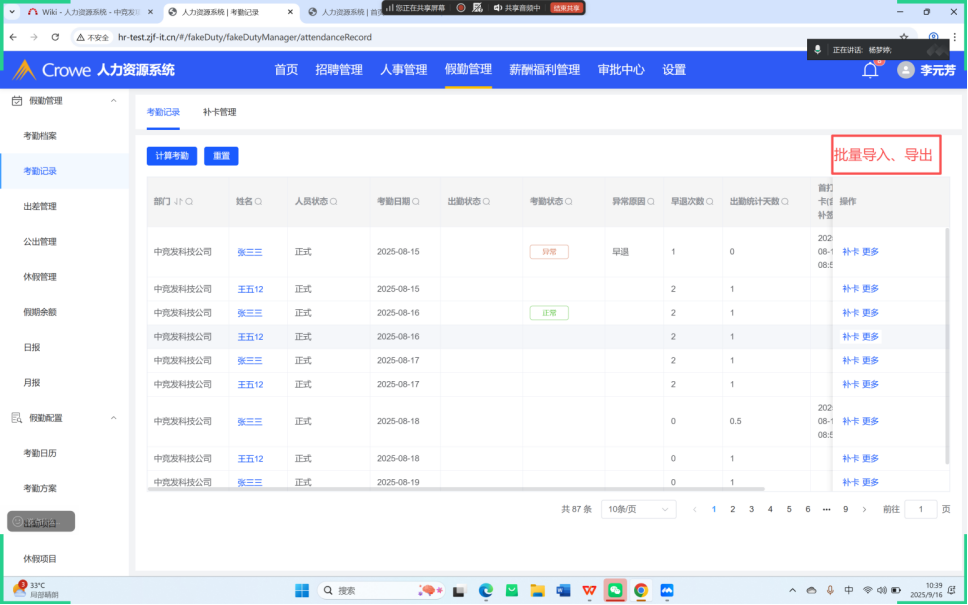Click the search icon beside 考勤日期 column
This screenshot has height=605, width=968.
(x=417, y=202)
